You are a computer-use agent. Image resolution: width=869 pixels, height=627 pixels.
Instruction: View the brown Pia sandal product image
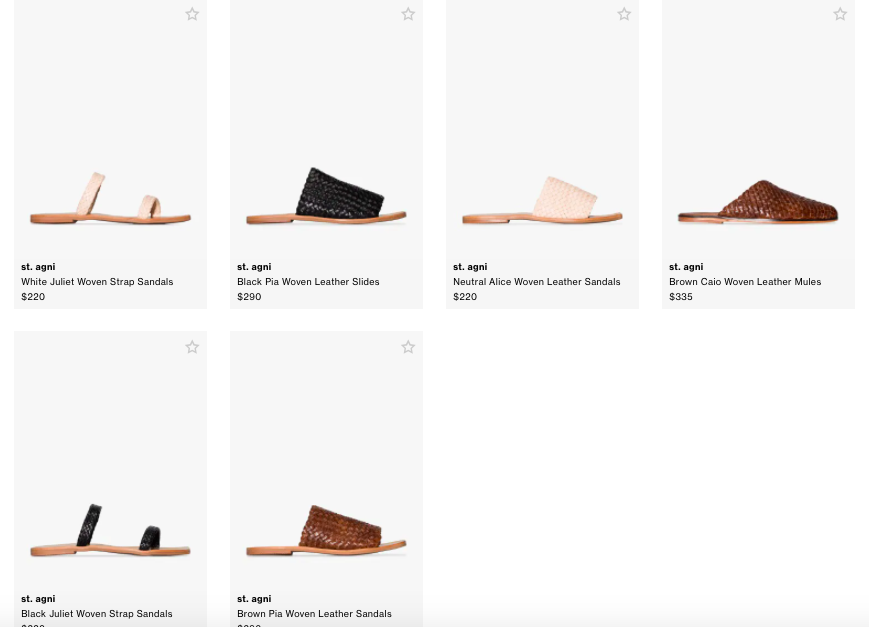tap(326, 530)
